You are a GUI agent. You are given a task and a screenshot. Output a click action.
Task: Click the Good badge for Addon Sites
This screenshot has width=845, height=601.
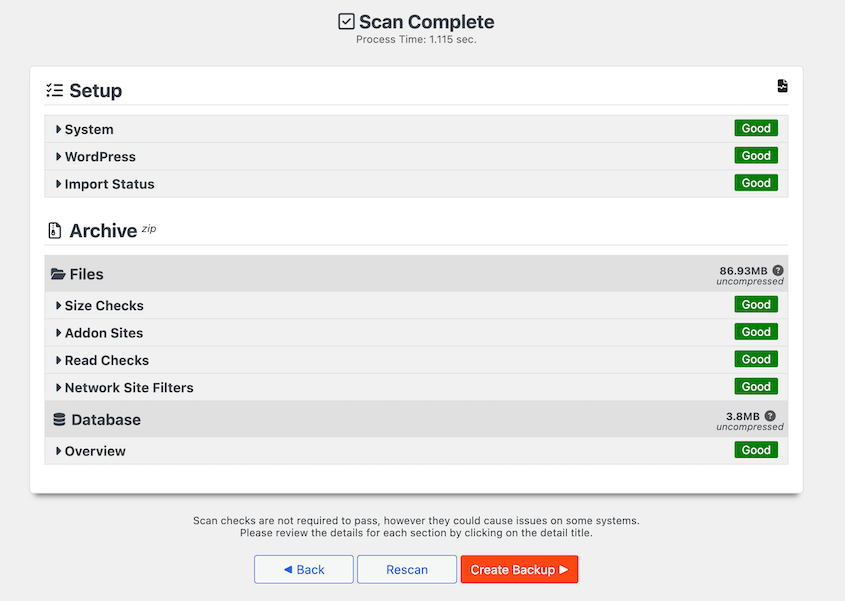point(756,332)
